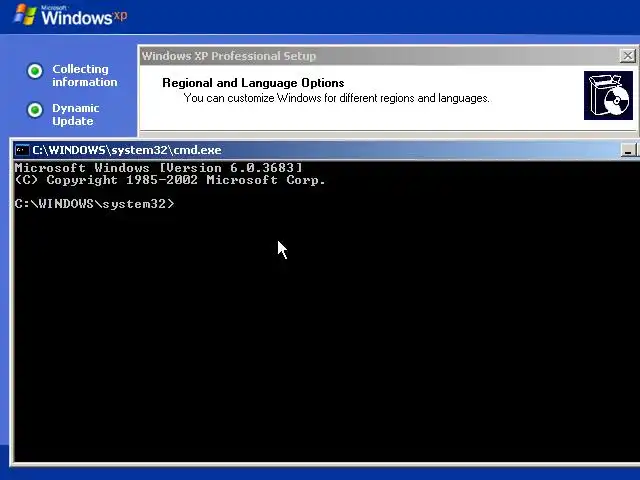Click the Collecting information step indicator

coord(35,71)
